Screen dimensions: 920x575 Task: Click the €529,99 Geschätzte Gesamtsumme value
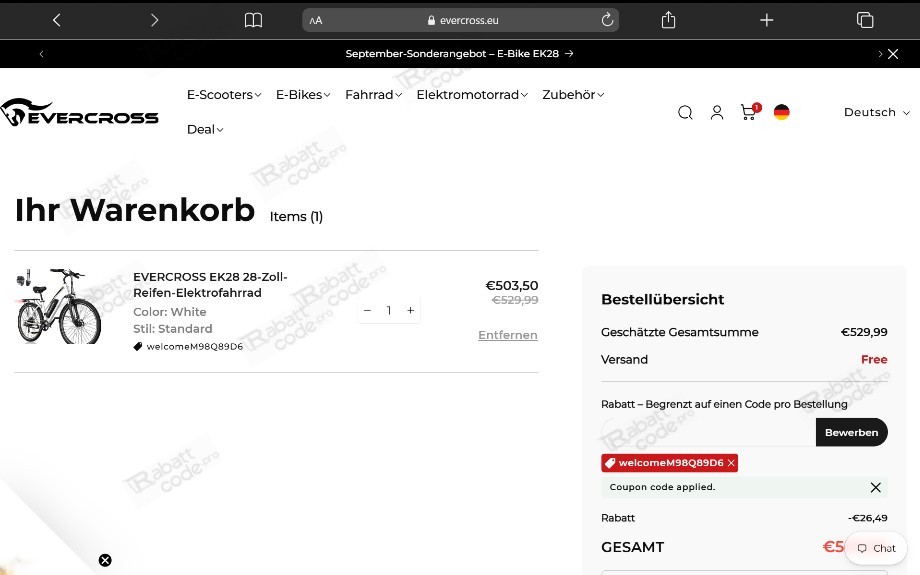[864, 332]
